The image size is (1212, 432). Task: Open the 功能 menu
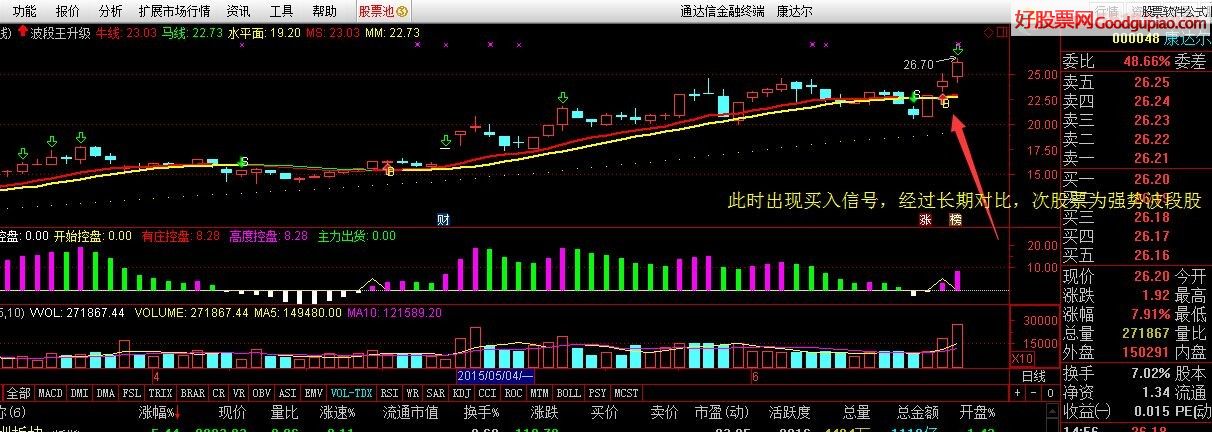pos(25,11)
